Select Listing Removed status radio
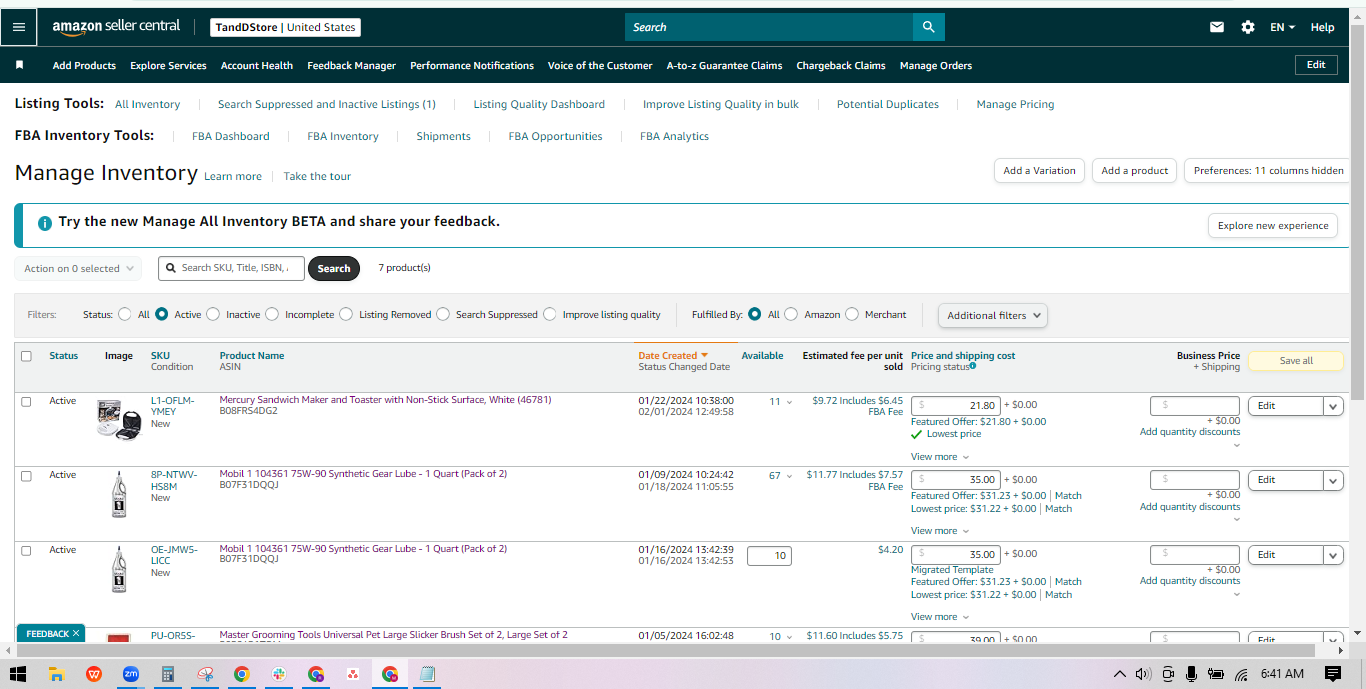 (346, 314)
